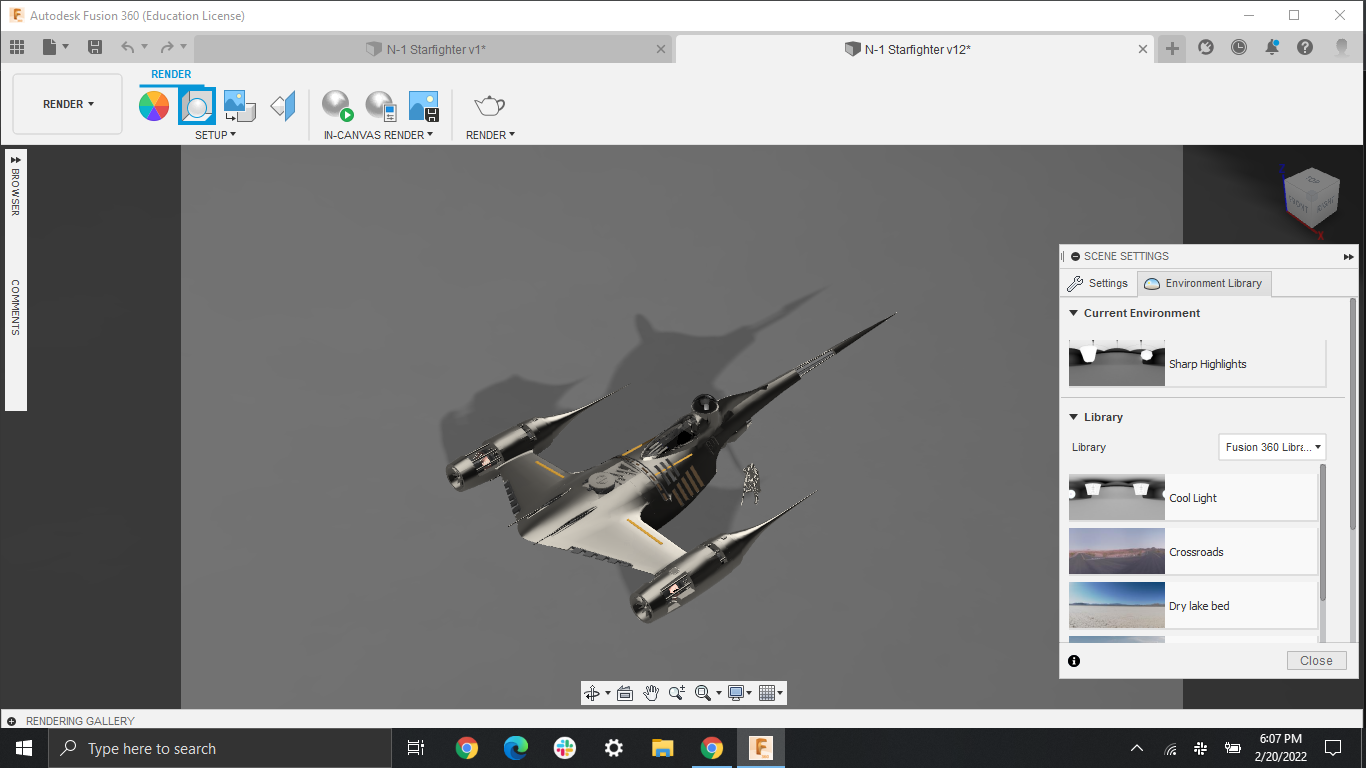Collapse the Current Environment section
The height and width of the screenshot is (768, 1366).
(1073, 313)
